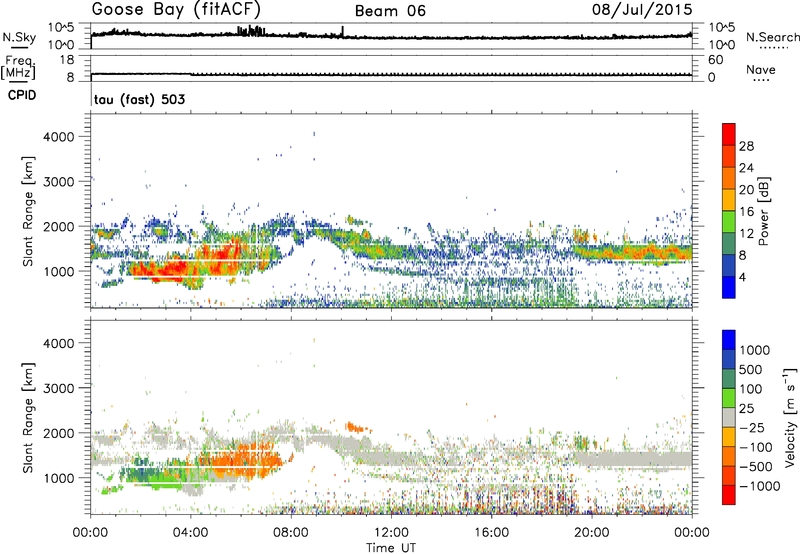Click the power panel 'Slant Range [km]' label
The width and height of the screenshot is (800, 554).
tap(28, 212)
